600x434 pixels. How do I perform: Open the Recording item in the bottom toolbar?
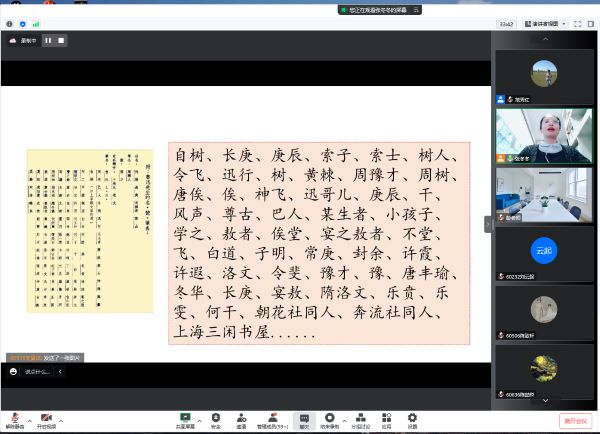[x=329, y=419]
